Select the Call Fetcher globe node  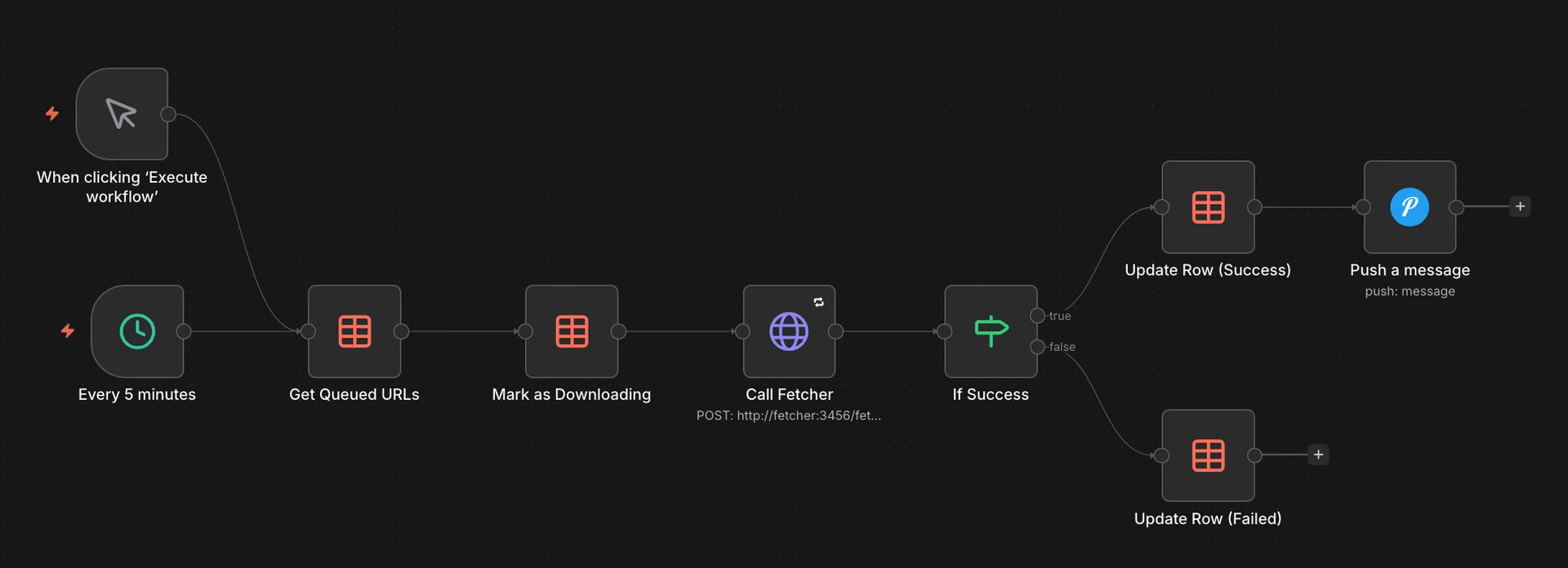(x=789, y=331)
